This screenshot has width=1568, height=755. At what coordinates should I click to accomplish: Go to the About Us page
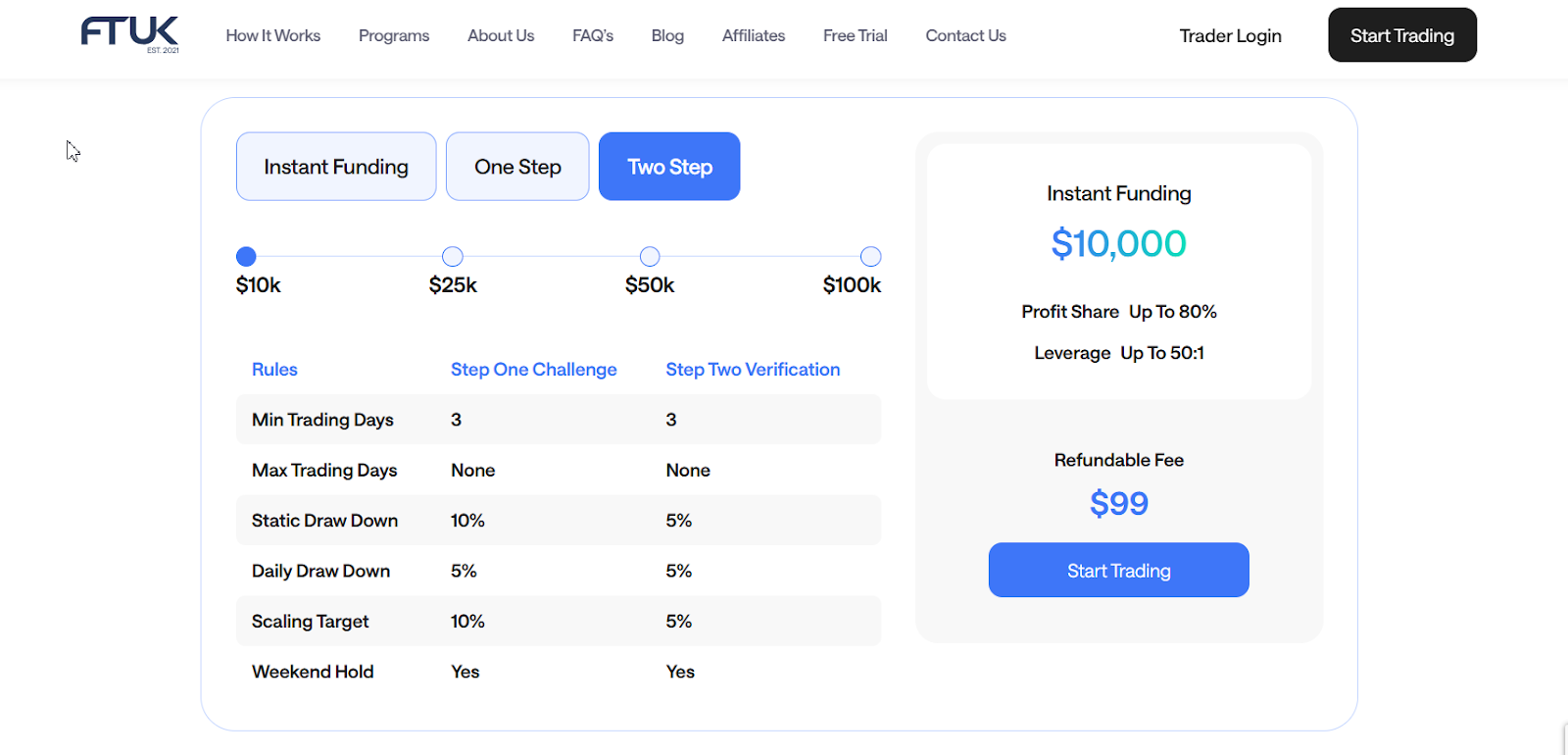coord(501,36)
